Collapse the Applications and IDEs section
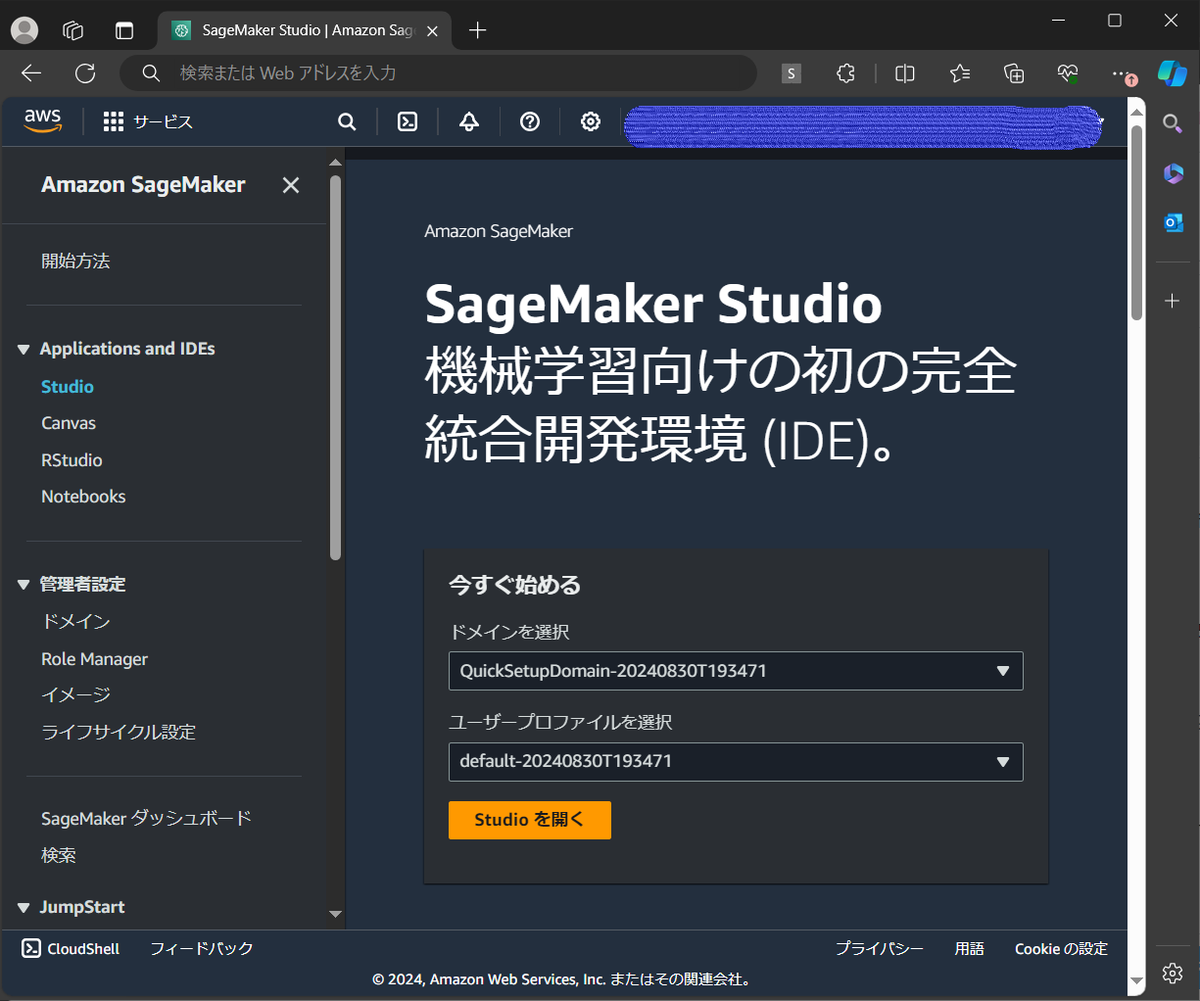The image size is (1200, 1001). pos(24,349)
